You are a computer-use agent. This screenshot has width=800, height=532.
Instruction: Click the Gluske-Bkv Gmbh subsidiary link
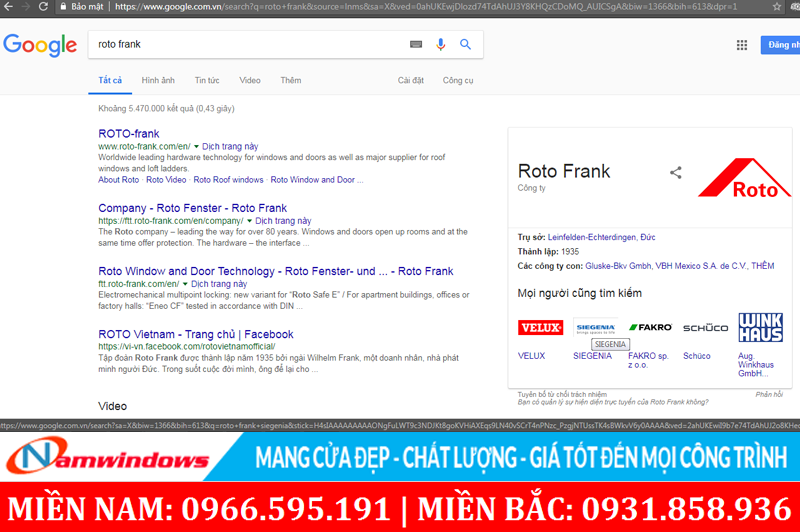pos(618,266)
